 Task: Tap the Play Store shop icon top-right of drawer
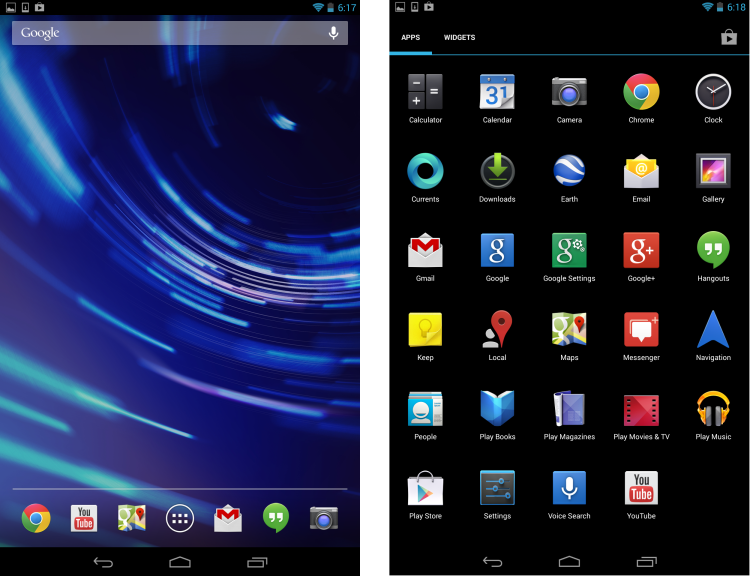(x=729, y=37)
